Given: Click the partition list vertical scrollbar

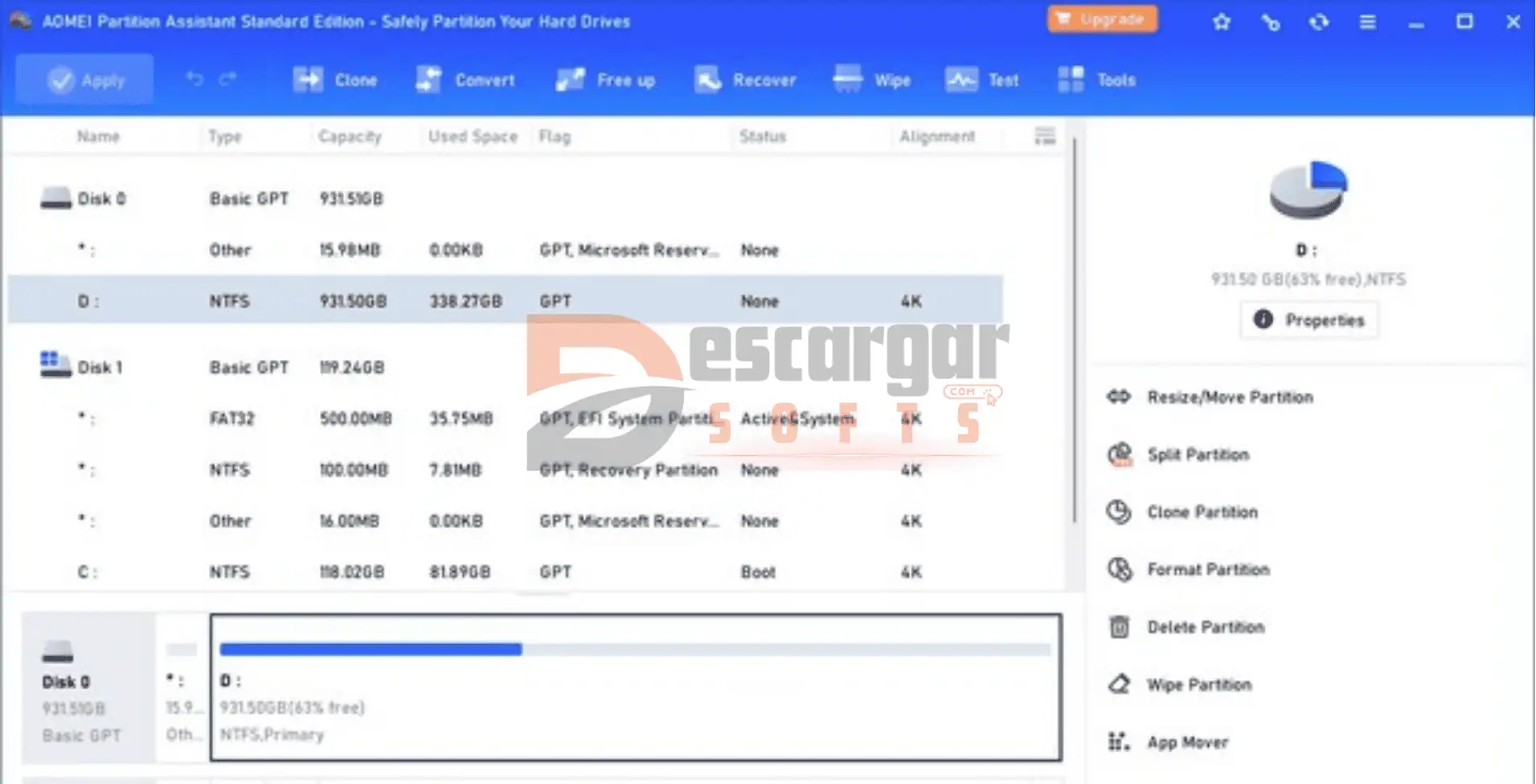Looking at the screenshot, I should point(1074,329).
